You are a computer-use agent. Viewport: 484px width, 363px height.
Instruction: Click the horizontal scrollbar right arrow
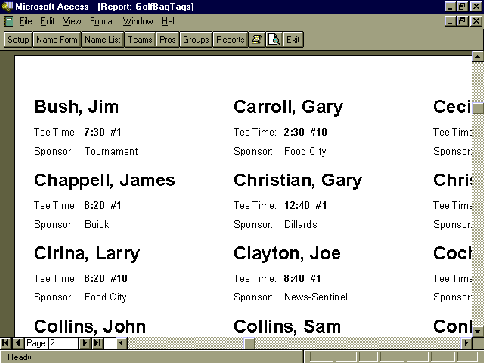point(466,343)
